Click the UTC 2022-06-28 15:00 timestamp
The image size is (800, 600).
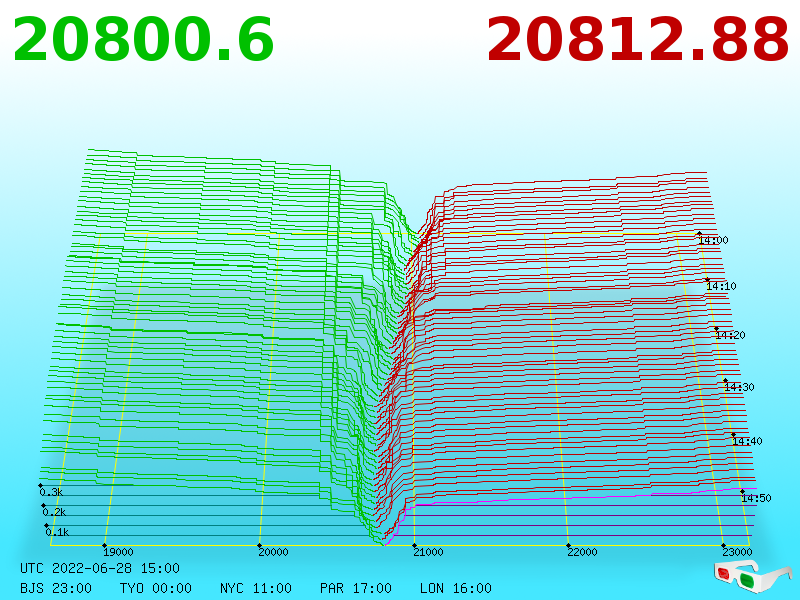tap(100, 568)
